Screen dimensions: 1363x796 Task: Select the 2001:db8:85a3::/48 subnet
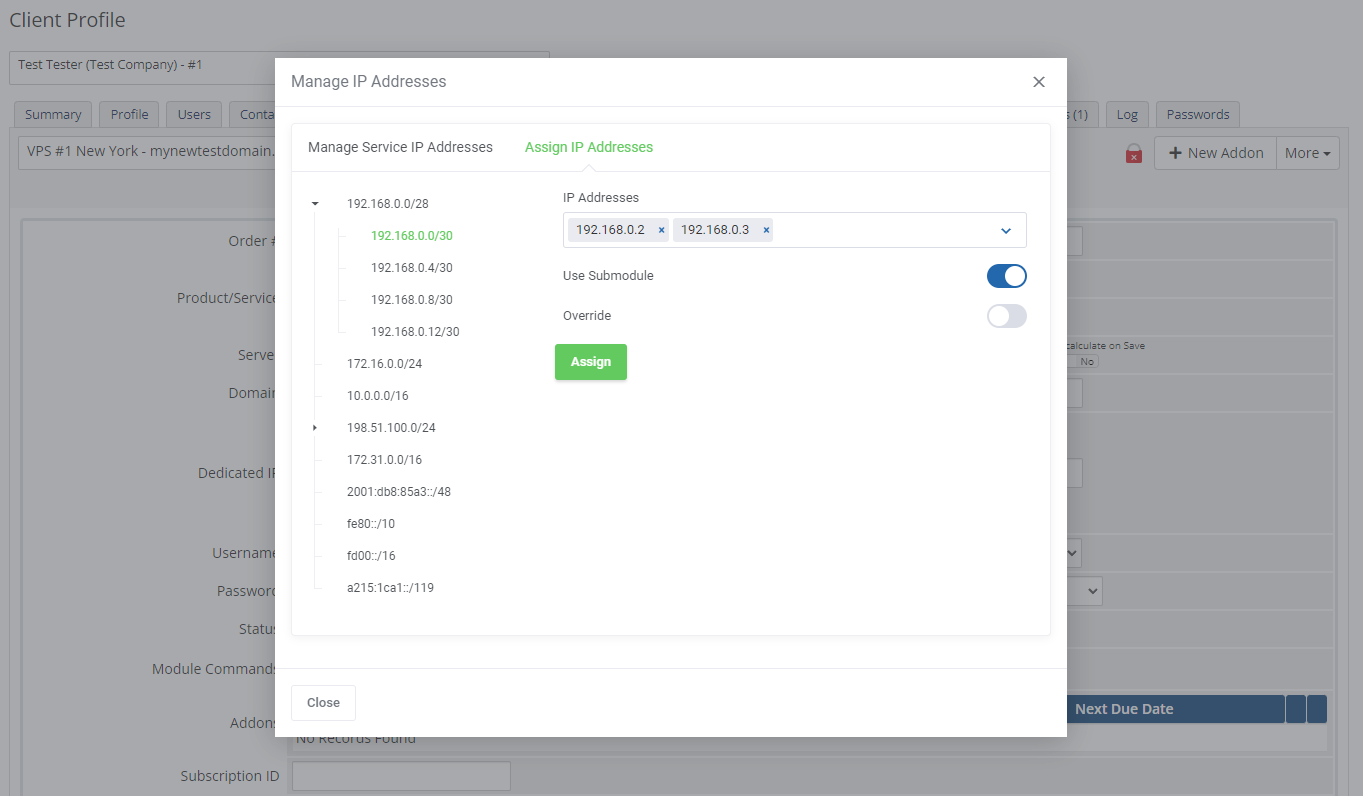tap(398, 491)
